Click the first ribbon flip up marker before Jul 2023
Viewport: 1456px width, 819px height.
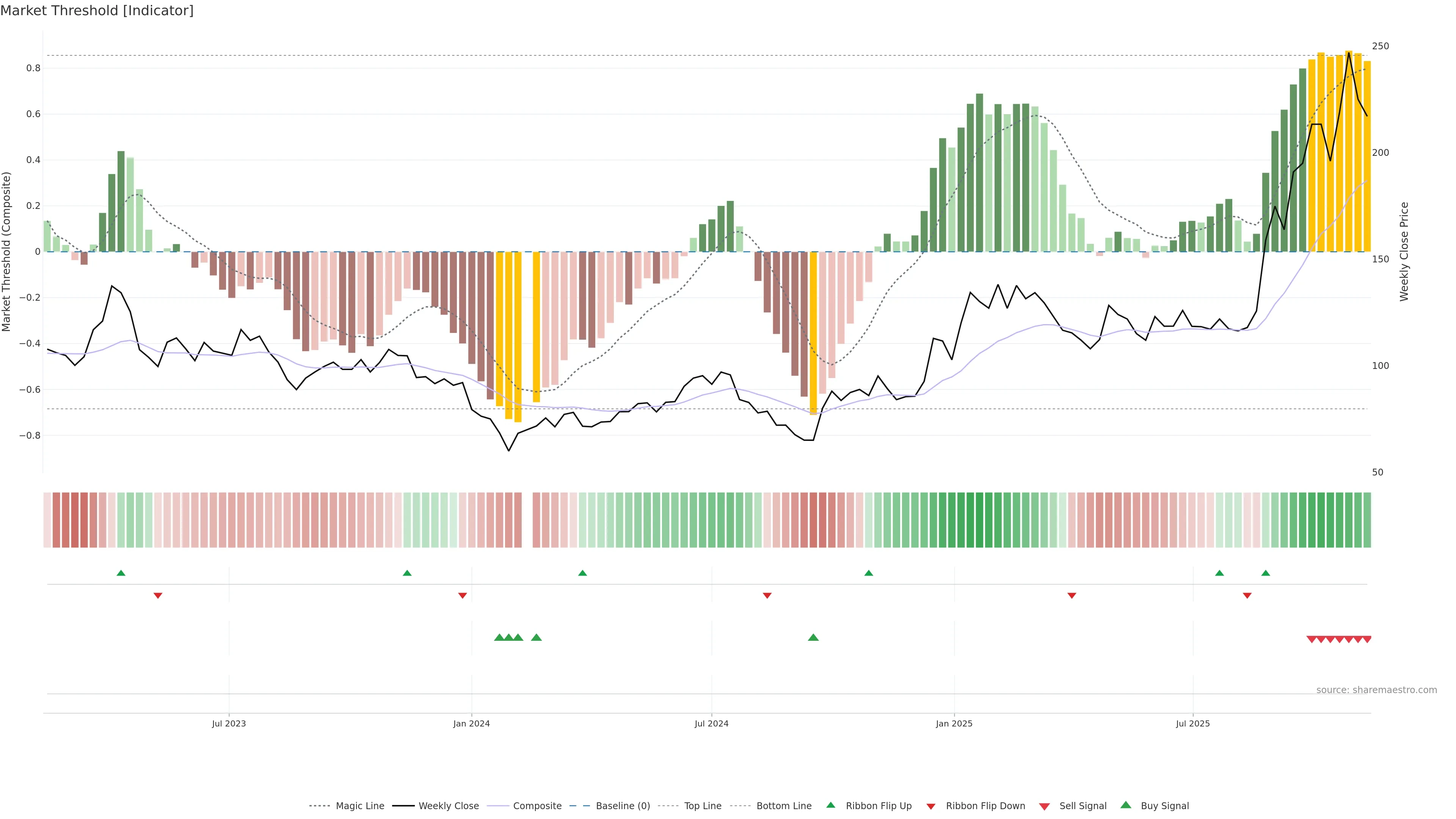[x=121, y=573]
